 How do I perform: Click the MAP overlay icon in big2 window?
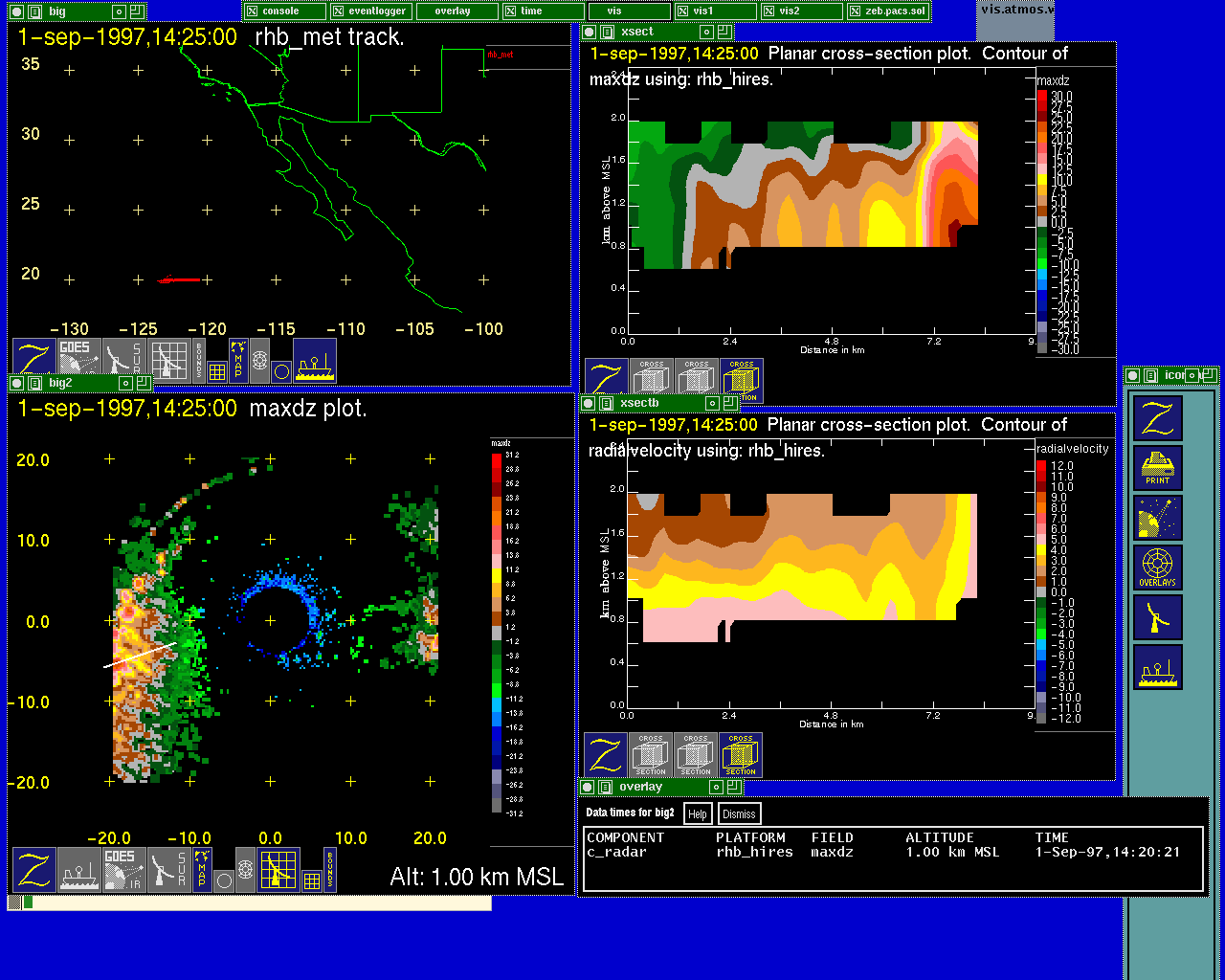(x=202, y=869)
